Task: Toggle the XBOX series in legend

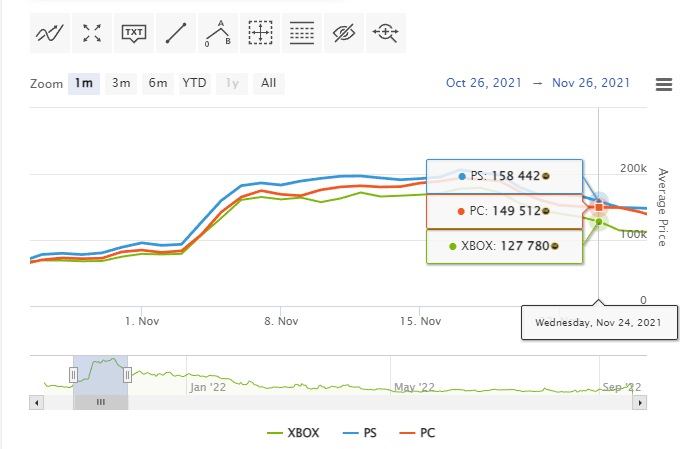Action: [x=294, y=433]
